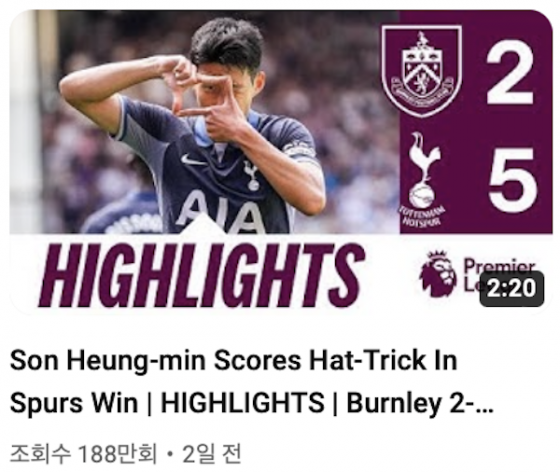
Task: Click the 조회수 188만회 view count
Action: click(x=83, y=454)
